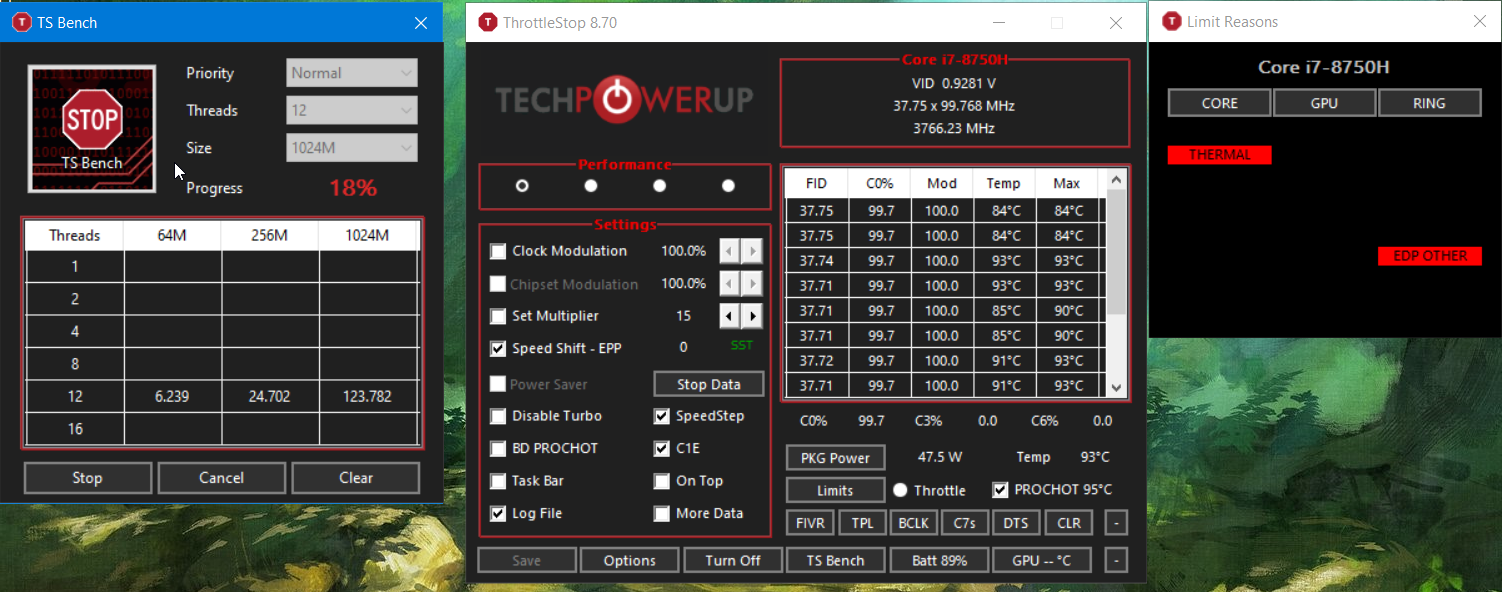Select the first Performance profile radio
The width and height of the screenshot is (1502, 592).
pos(522,186)
